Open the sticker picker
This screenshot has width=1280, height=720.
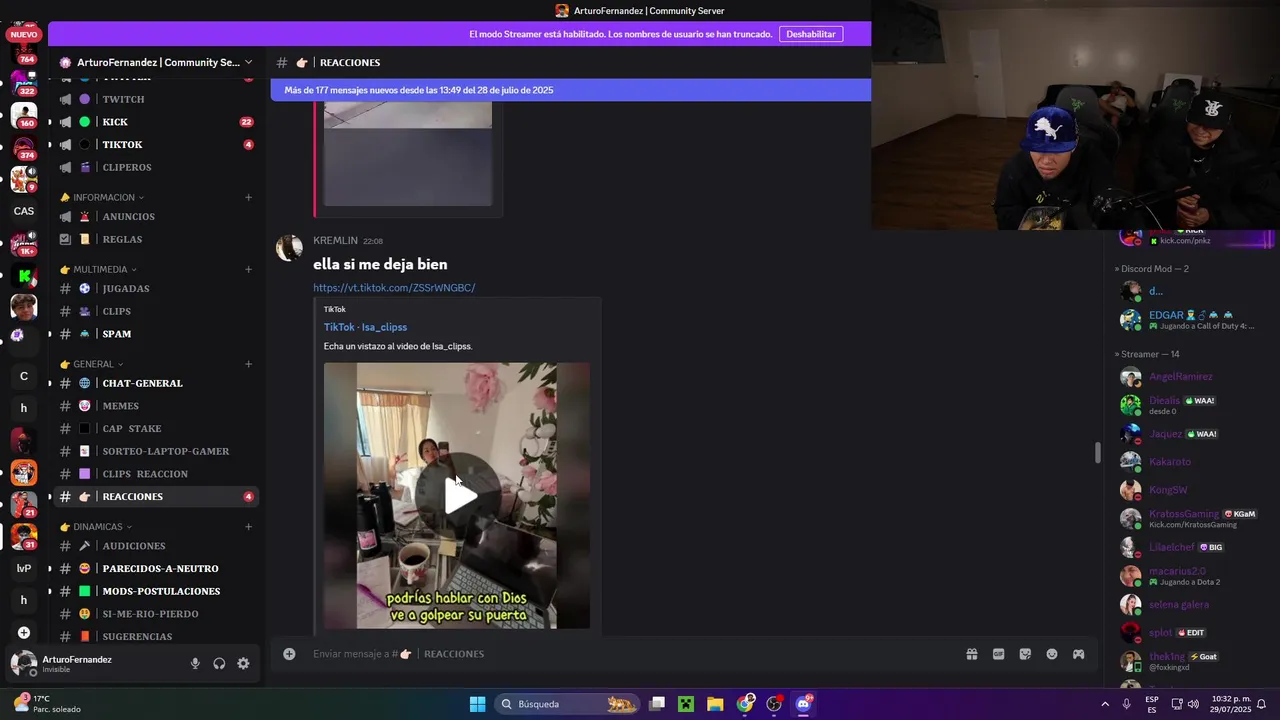[x=1025, y=654]
